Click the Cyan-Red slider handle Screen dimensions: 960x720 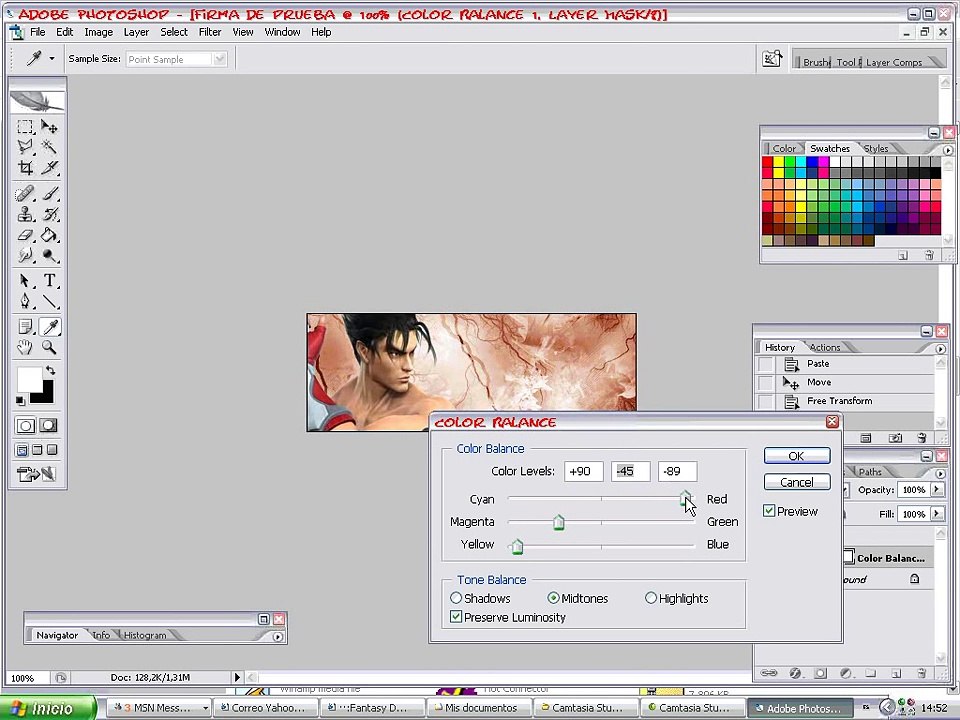click(685, 499)
